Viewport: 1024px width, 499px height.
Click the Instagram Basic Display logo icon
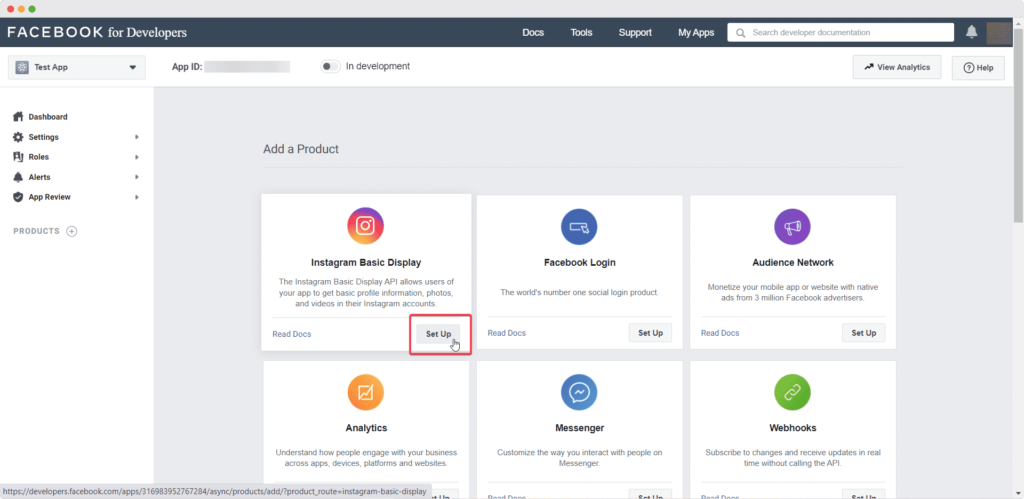click(366, 226)
